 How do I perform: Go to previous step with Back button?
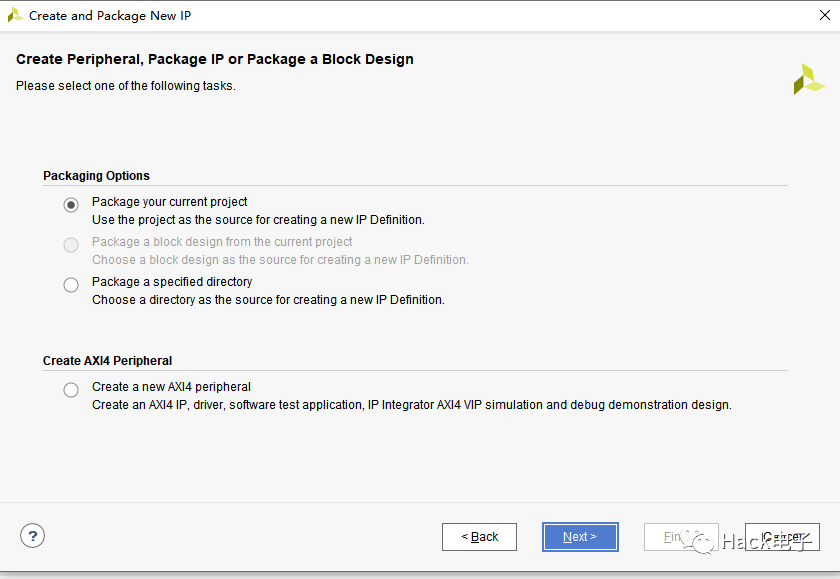tap(479, 537)
